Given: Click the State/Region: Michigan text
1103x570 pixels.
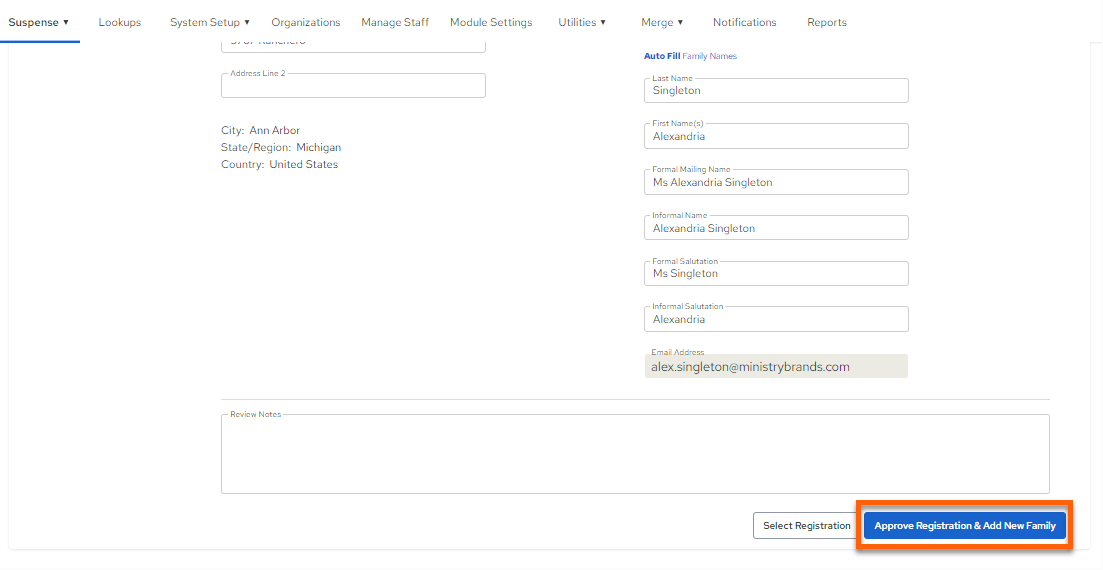Looking at the screenshot, I should [x=281, y=148].
